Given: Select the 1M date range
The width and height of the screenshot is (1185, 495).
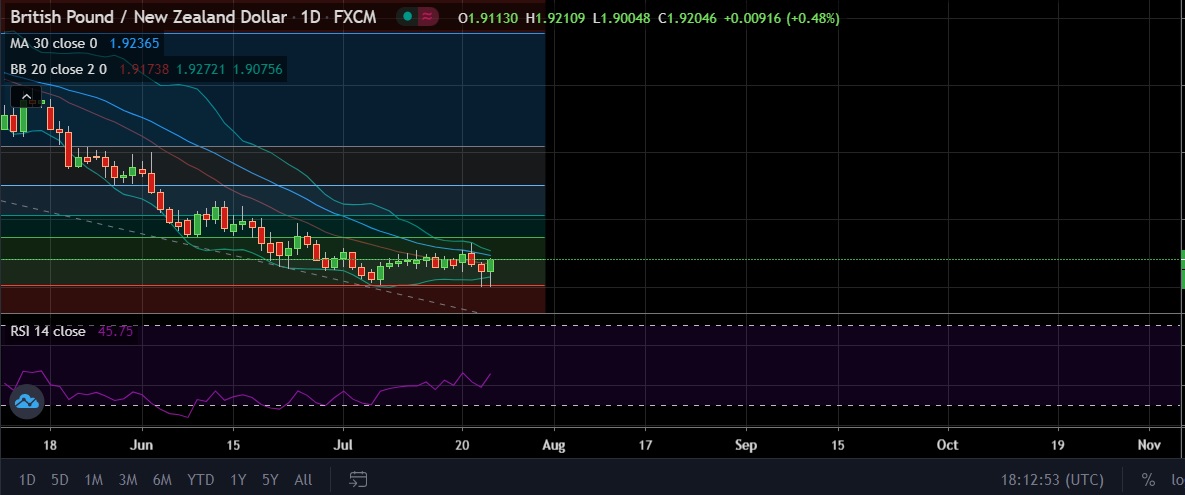Looking at the screenshot, I should pos(93,479).
